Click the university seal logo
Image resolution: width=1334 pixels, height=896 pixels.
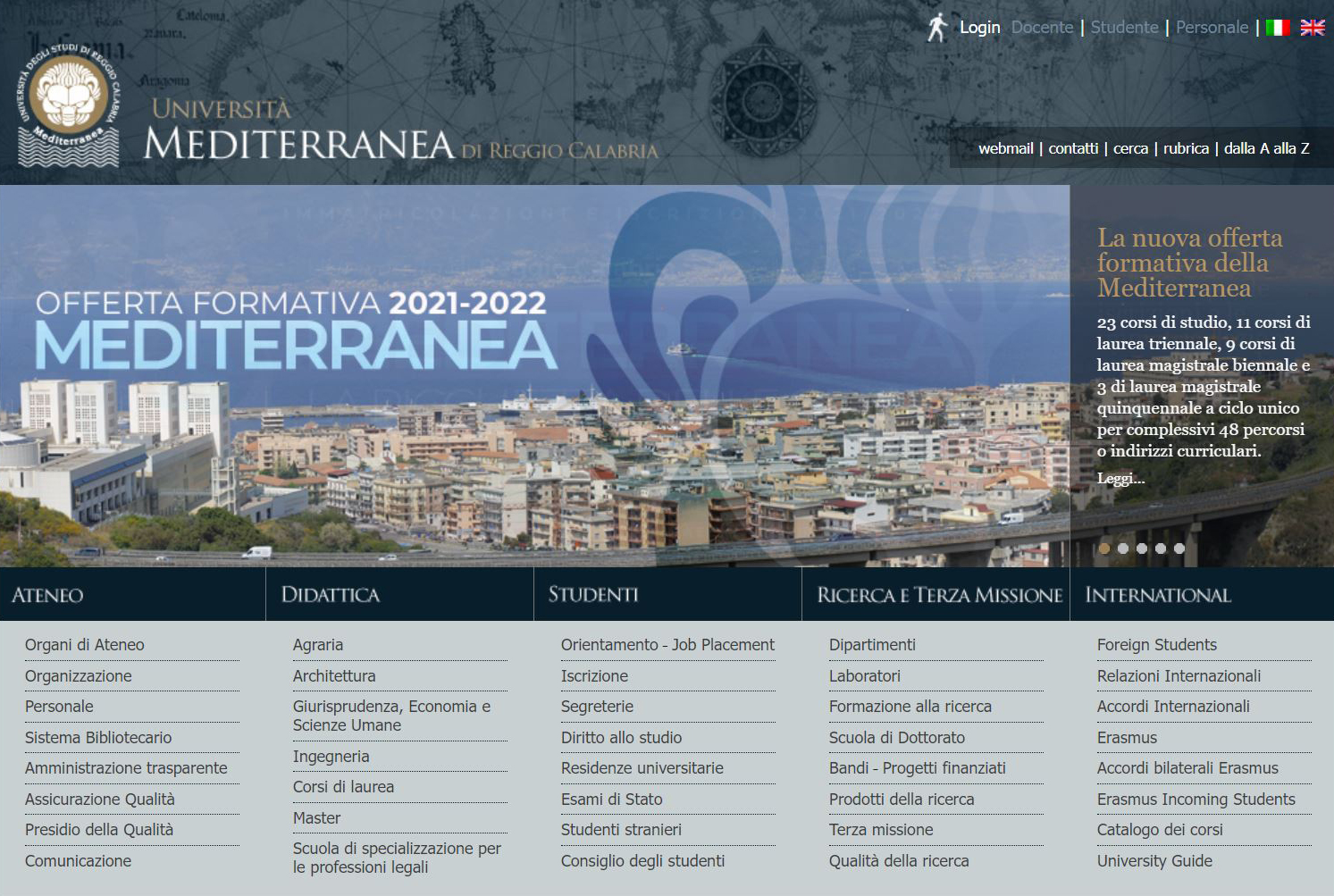pyautogui.click(x=68, y=105)
